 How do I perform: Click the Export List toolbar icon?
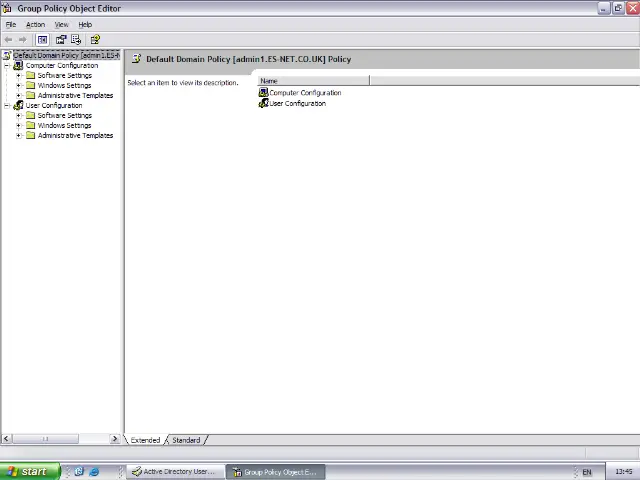[x=76, y=40]
